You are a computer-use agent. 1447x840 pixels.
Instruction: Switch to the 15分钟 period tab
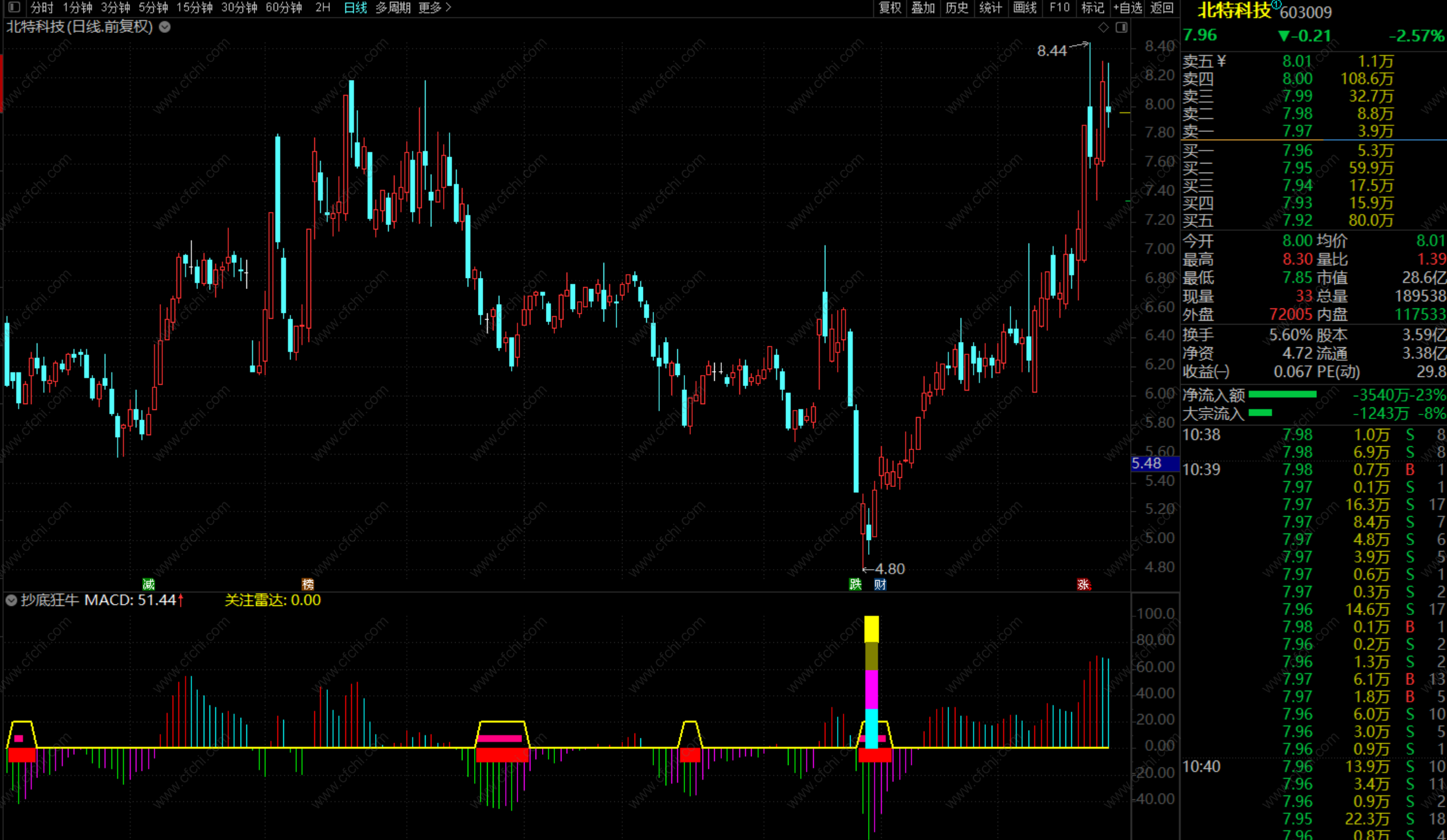pos(194,8)
